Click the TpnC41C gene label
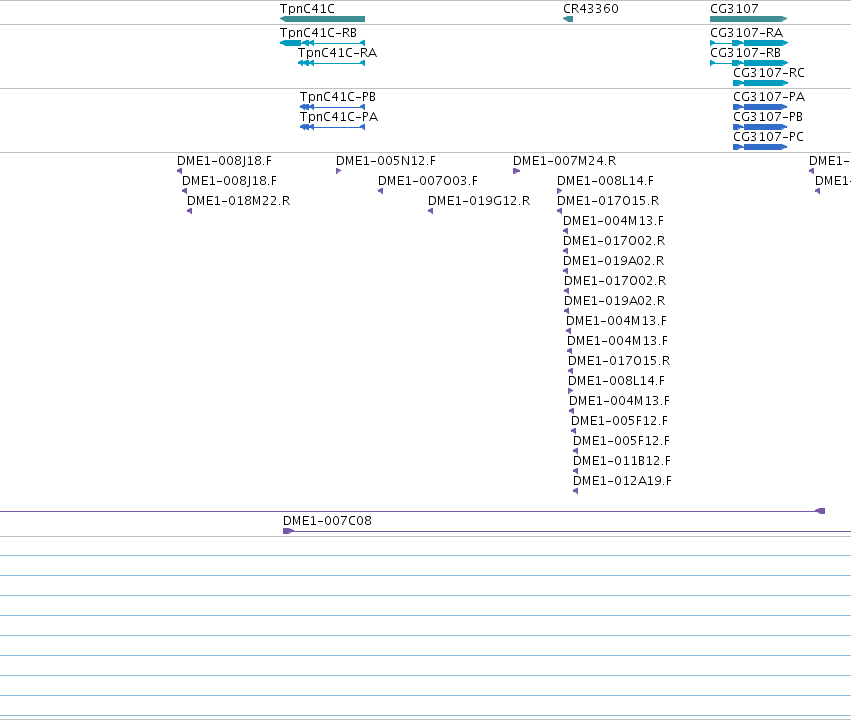Screen dimensions: 851x720 coord(307,9)
